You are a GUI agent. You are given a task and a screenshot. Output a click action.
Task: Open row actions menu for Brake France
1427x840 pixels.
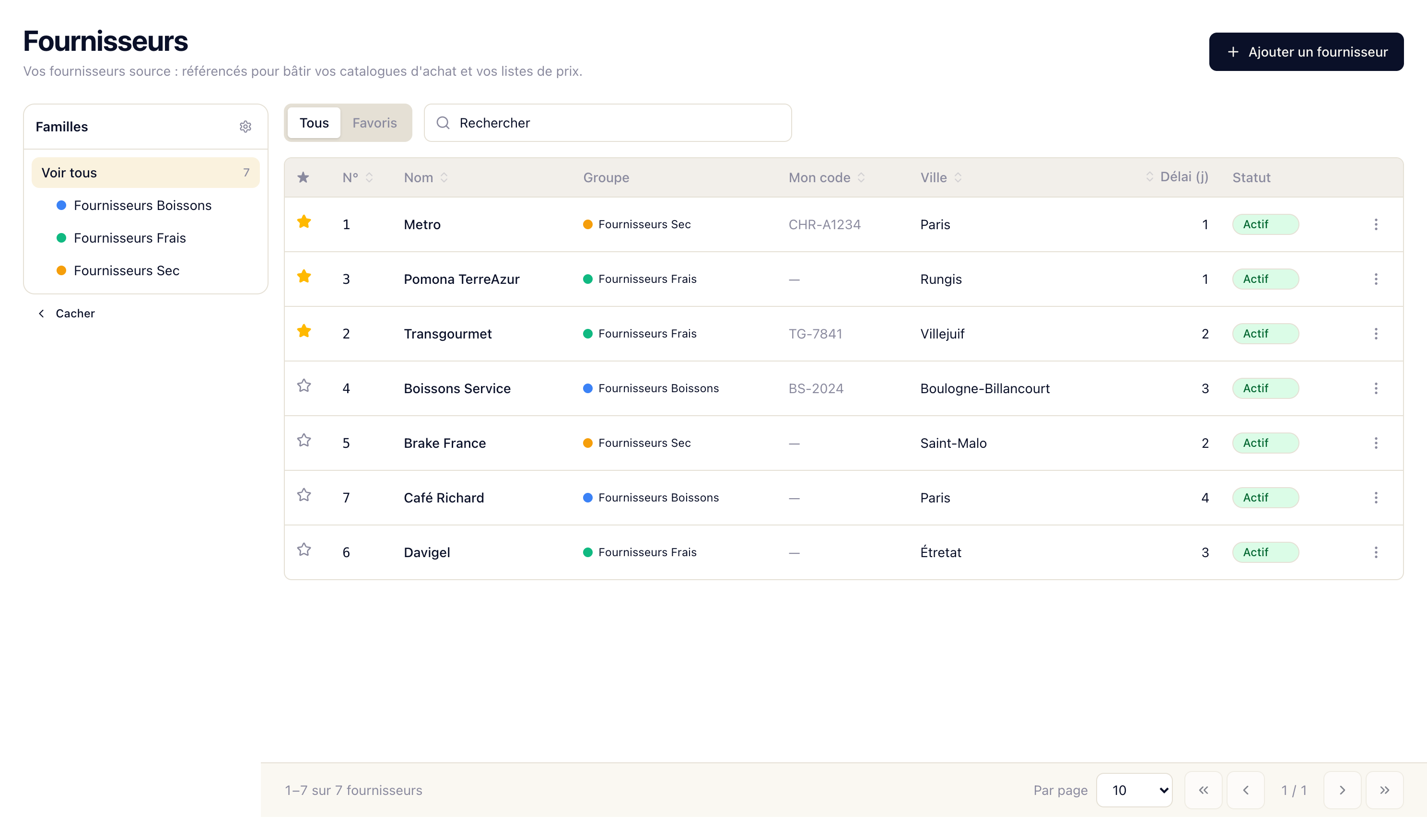1376,443
